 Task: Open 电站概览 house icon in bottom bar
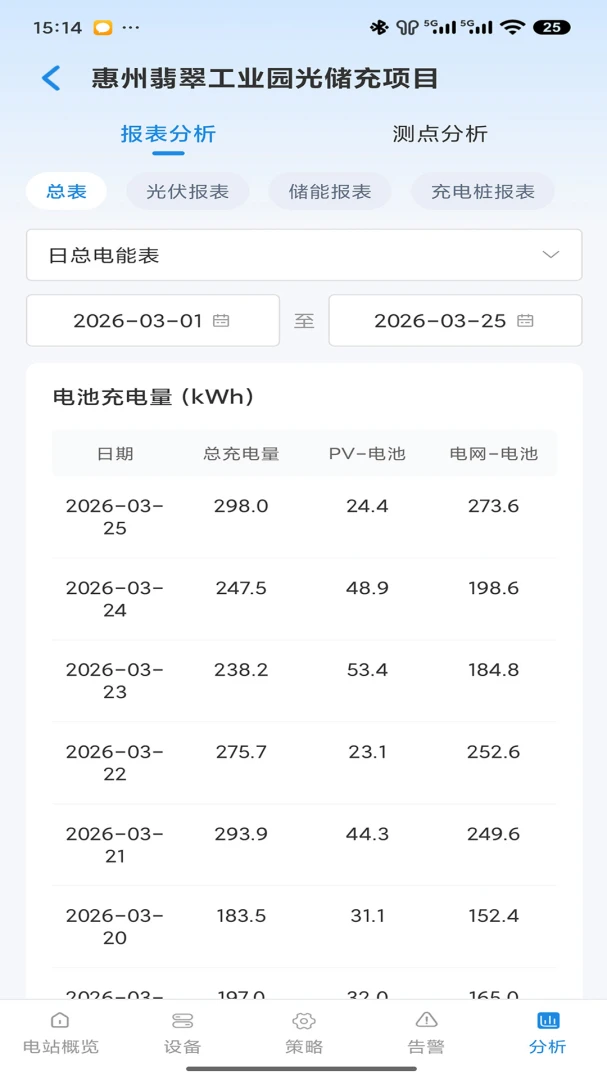(61, 1020)
